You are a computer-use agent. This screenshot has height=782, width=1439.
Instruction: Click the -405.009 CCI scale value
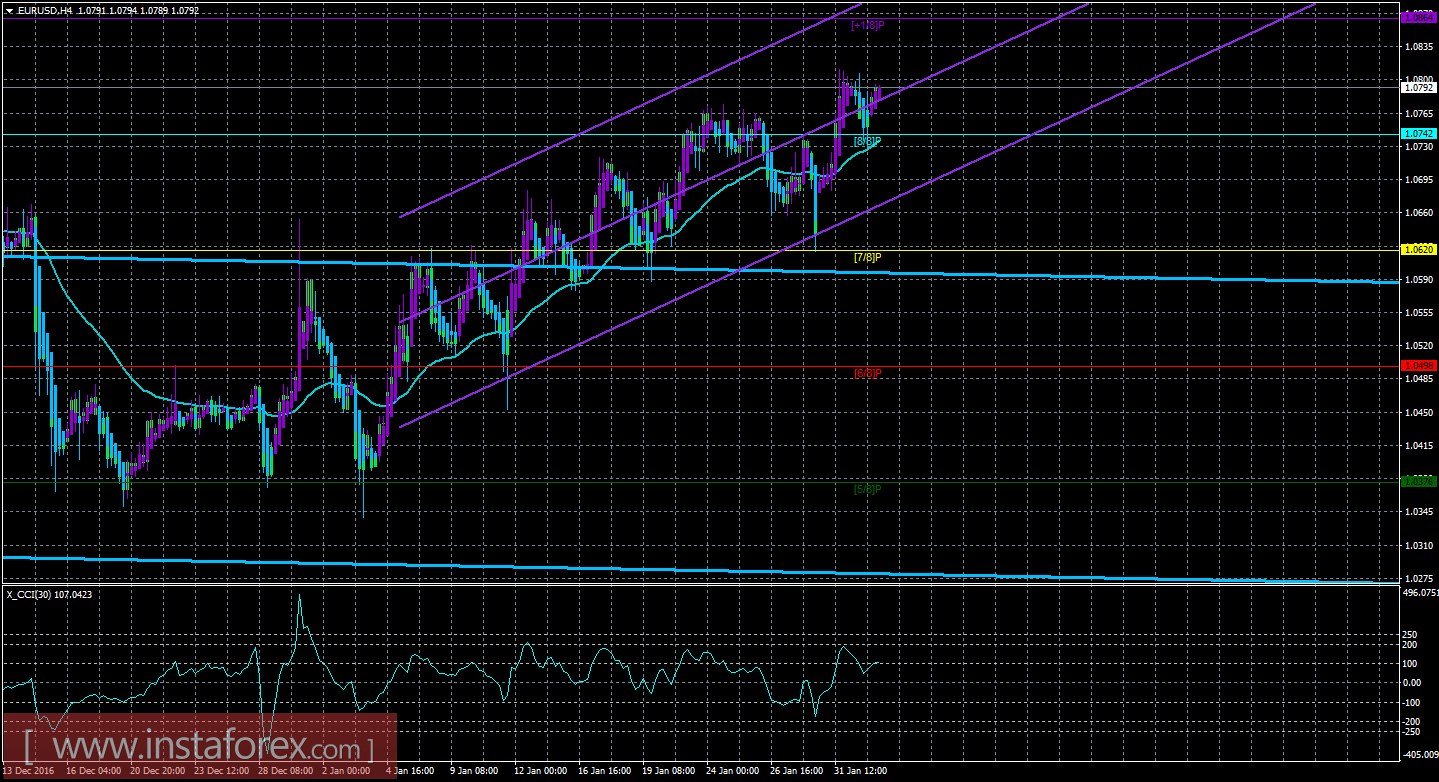point(1419,755)
